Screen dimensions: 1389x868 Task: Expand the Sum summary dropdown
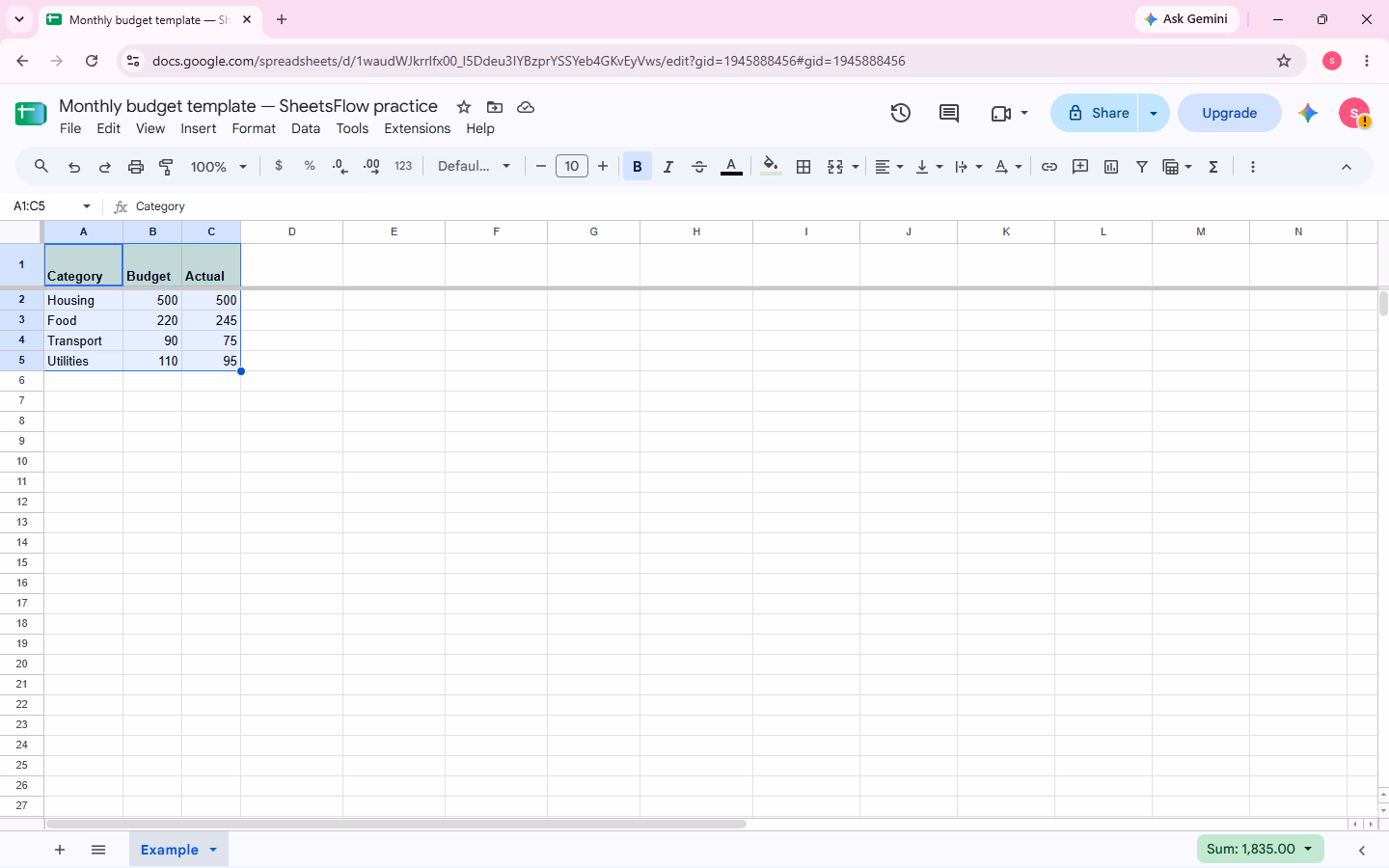pos(1260,849)
